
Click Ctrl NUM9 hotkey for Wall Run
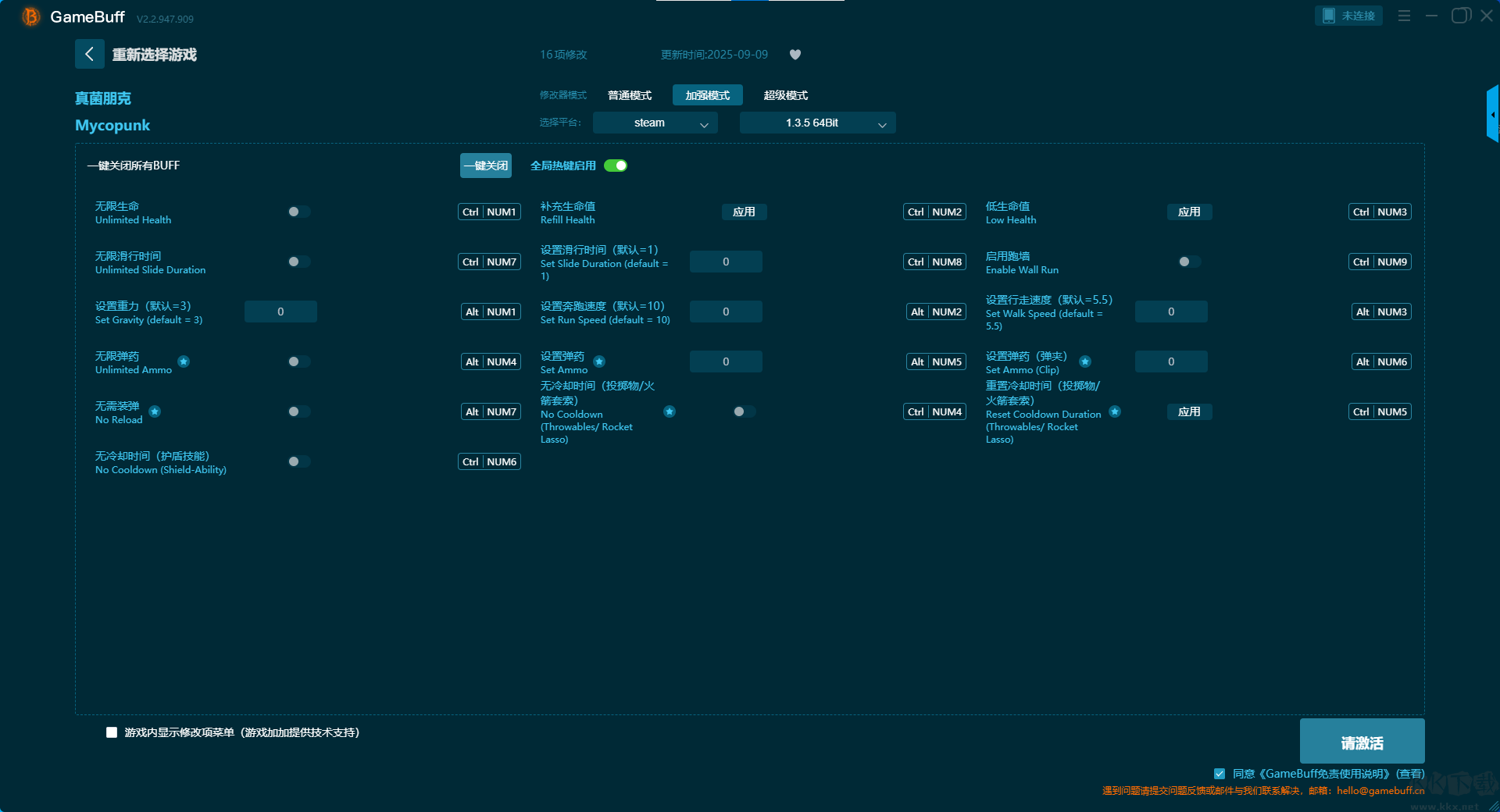pos(1380,262)
